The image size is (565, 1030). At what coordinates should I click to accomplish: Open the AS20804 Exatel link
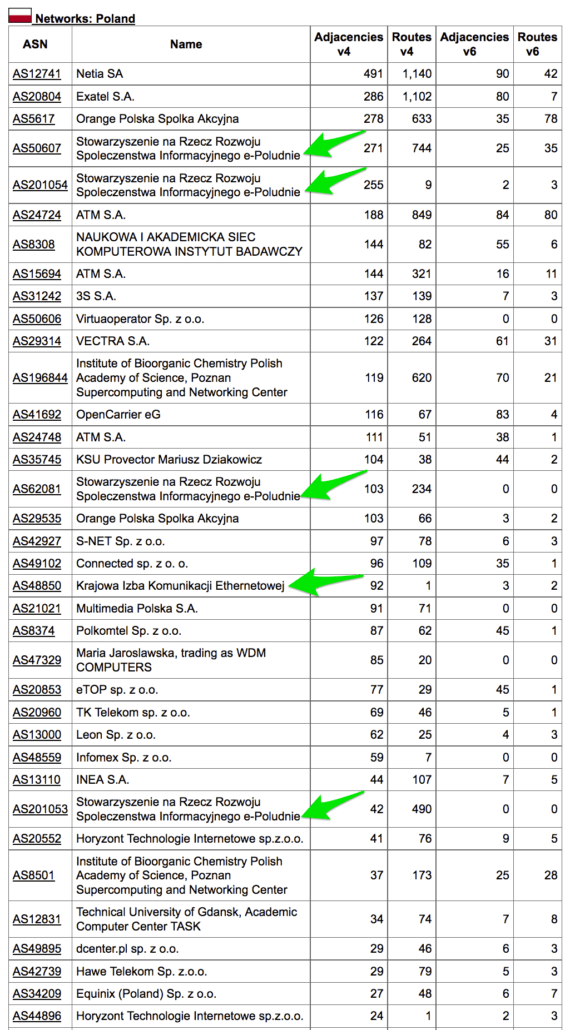click(37, 97)
